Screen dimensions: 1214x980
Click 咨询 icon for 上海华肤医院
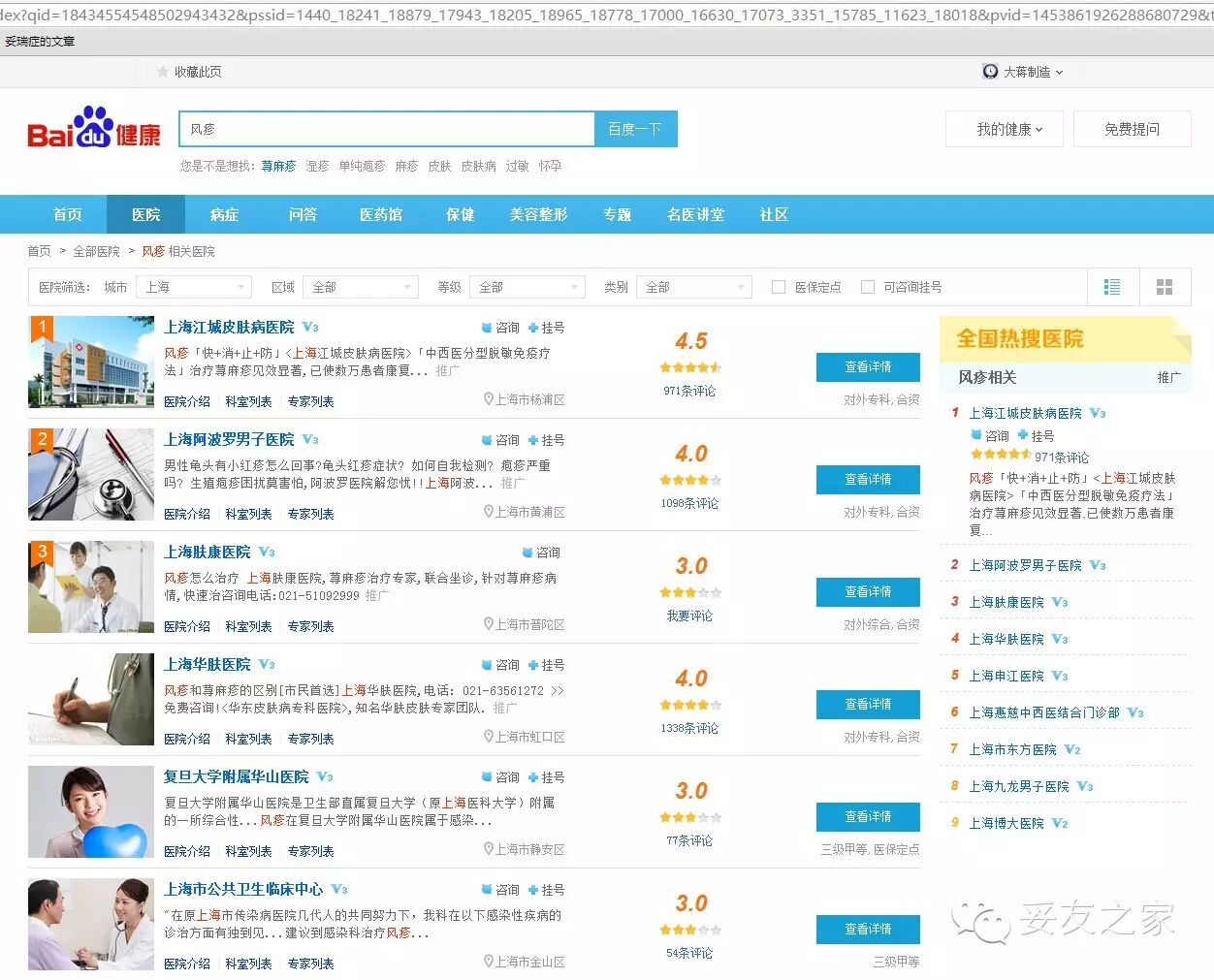(488, 665)
